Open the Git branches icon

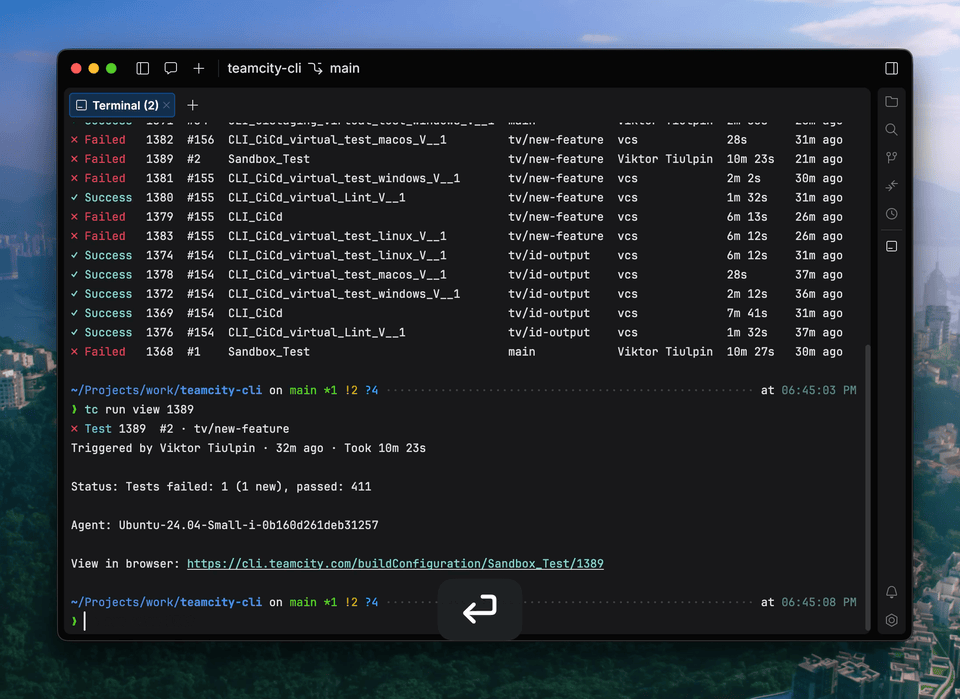click(x=891, y=158)
